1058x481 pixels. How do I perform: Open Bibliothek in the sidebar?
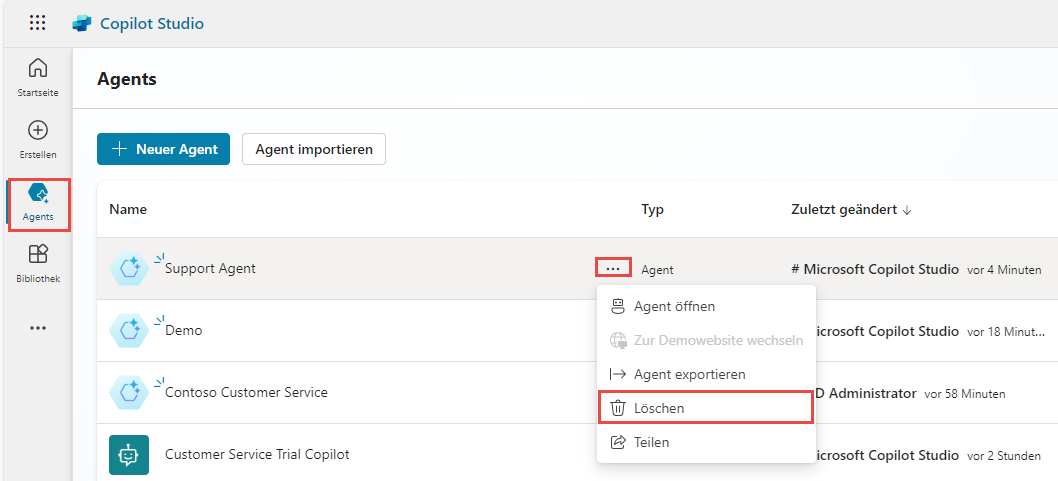coord(38,264)
